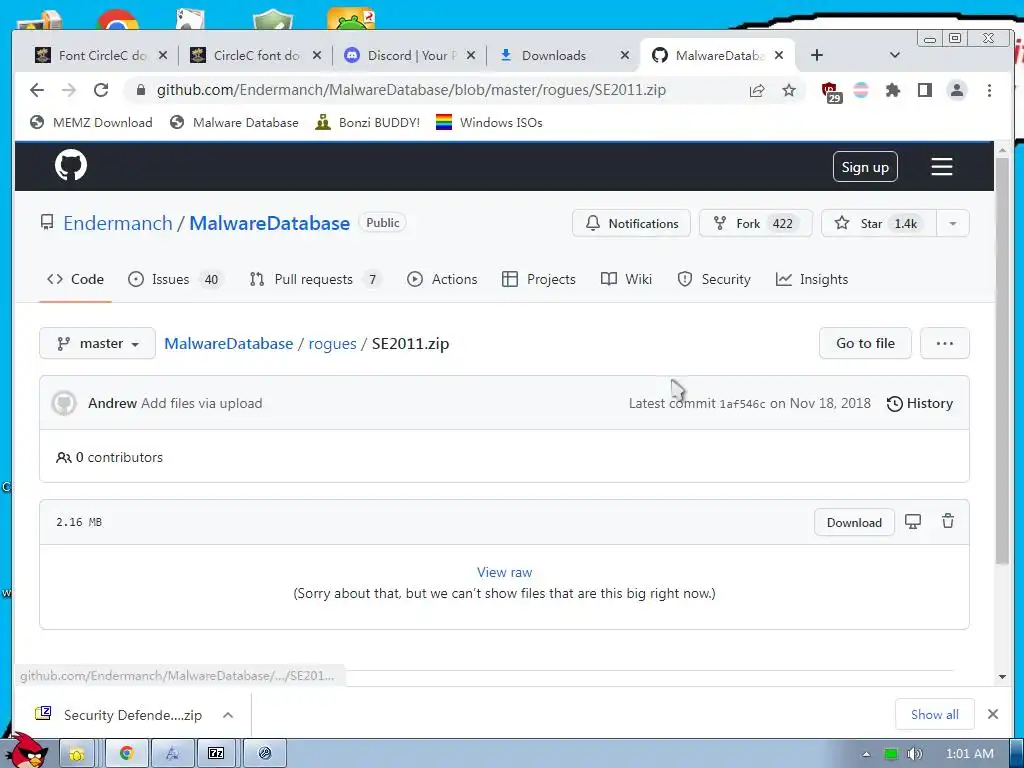The image size is (1024, 768).
Task: Click Go to file button
Action: click(865, 343)
